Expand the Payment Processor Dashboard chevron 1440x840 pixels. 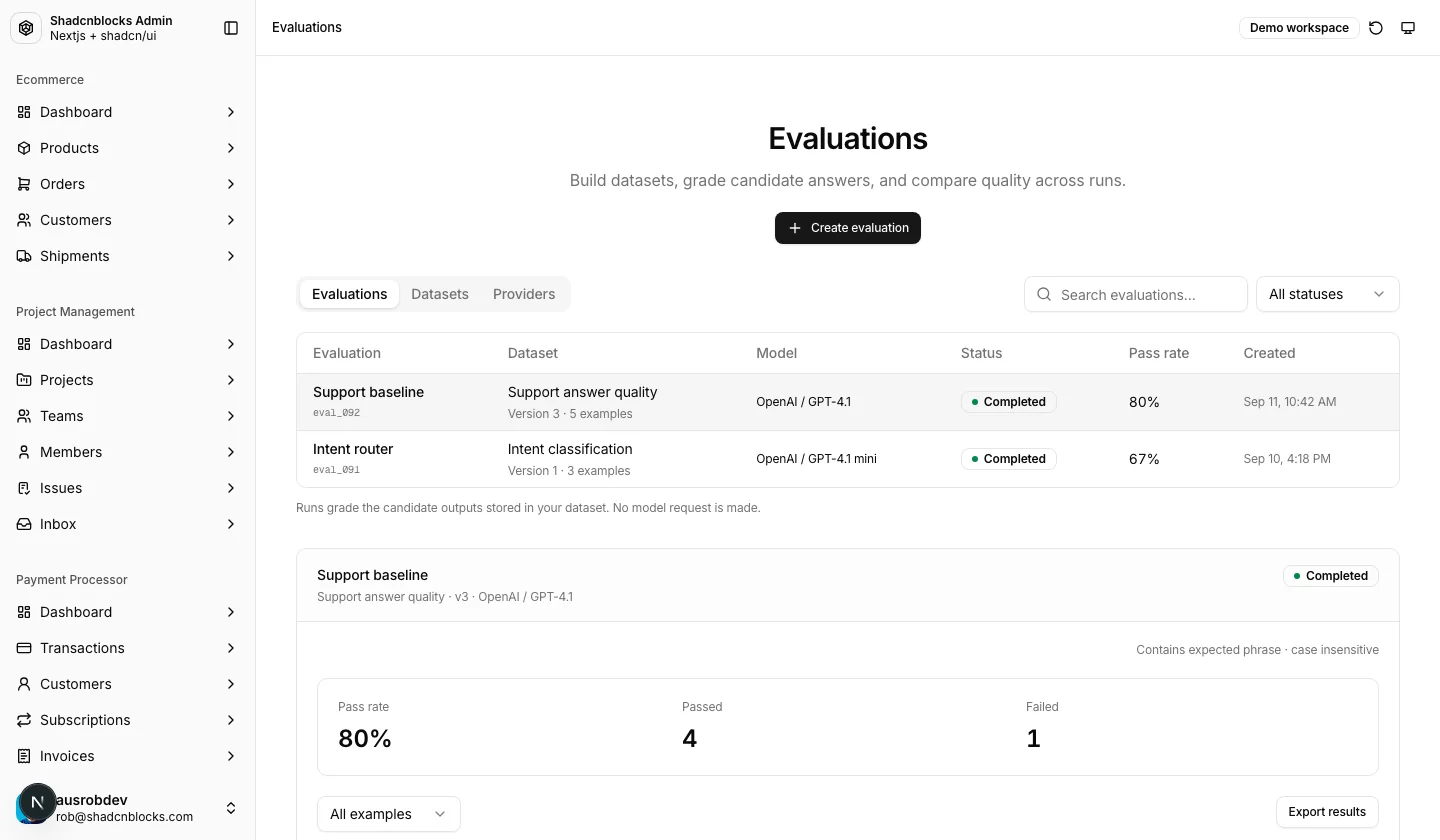pos(231,612)
